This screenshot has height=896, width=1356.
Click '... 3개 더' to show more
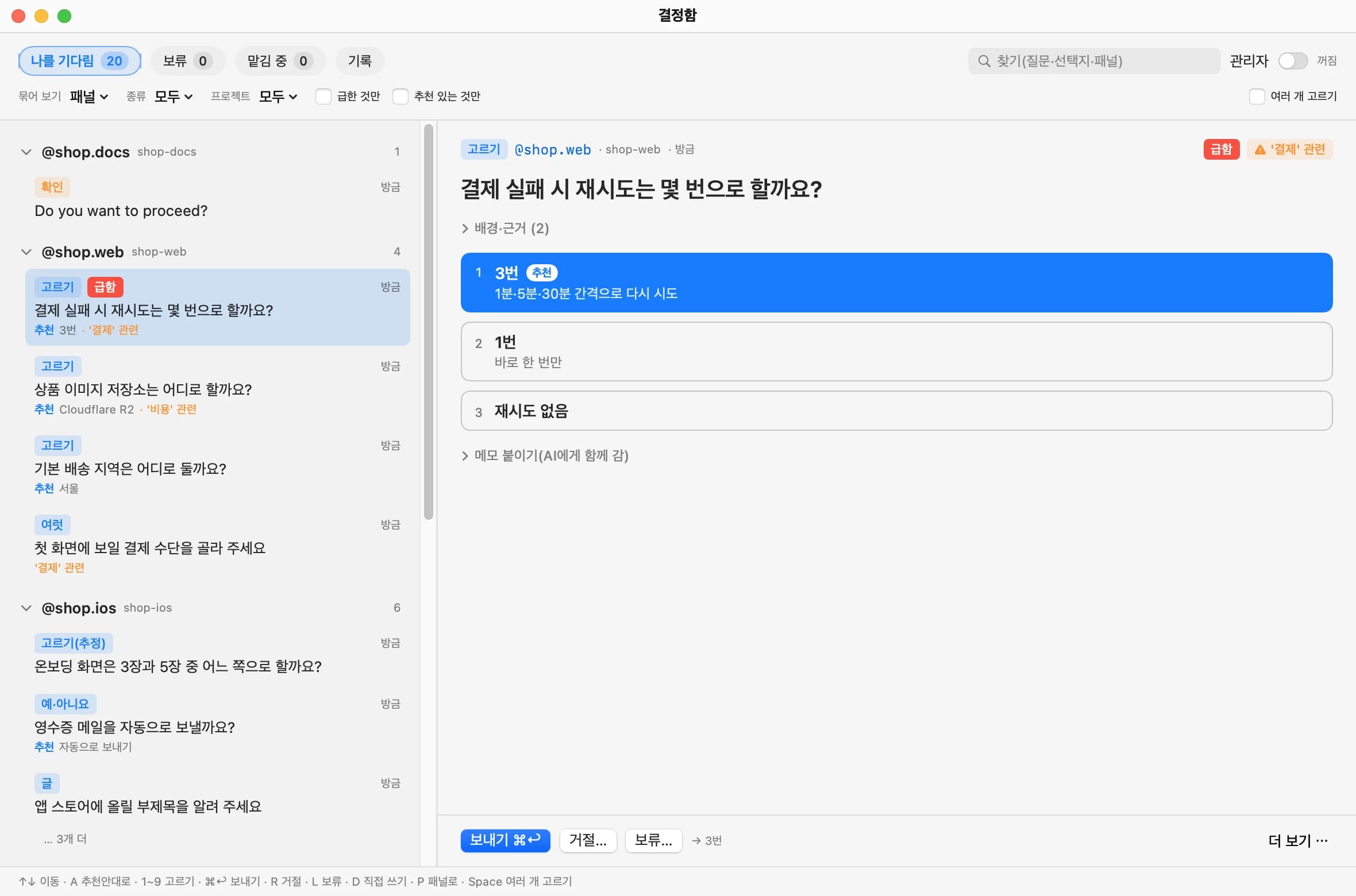point(66,839)
